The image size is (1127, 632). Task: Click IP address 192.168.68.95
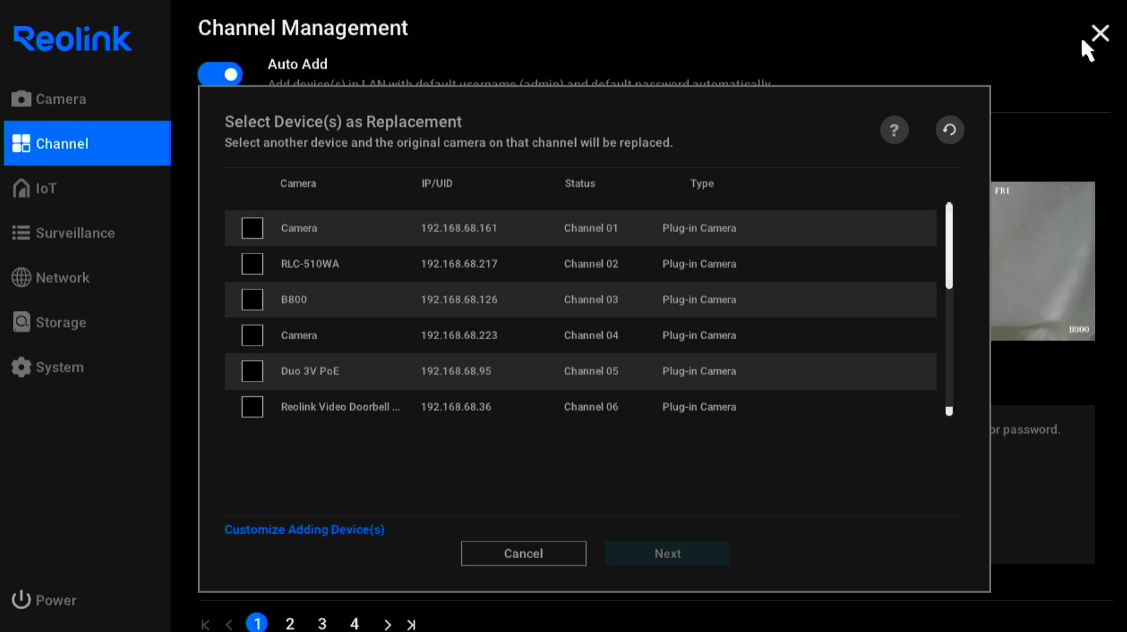click(x=456, y=371)
